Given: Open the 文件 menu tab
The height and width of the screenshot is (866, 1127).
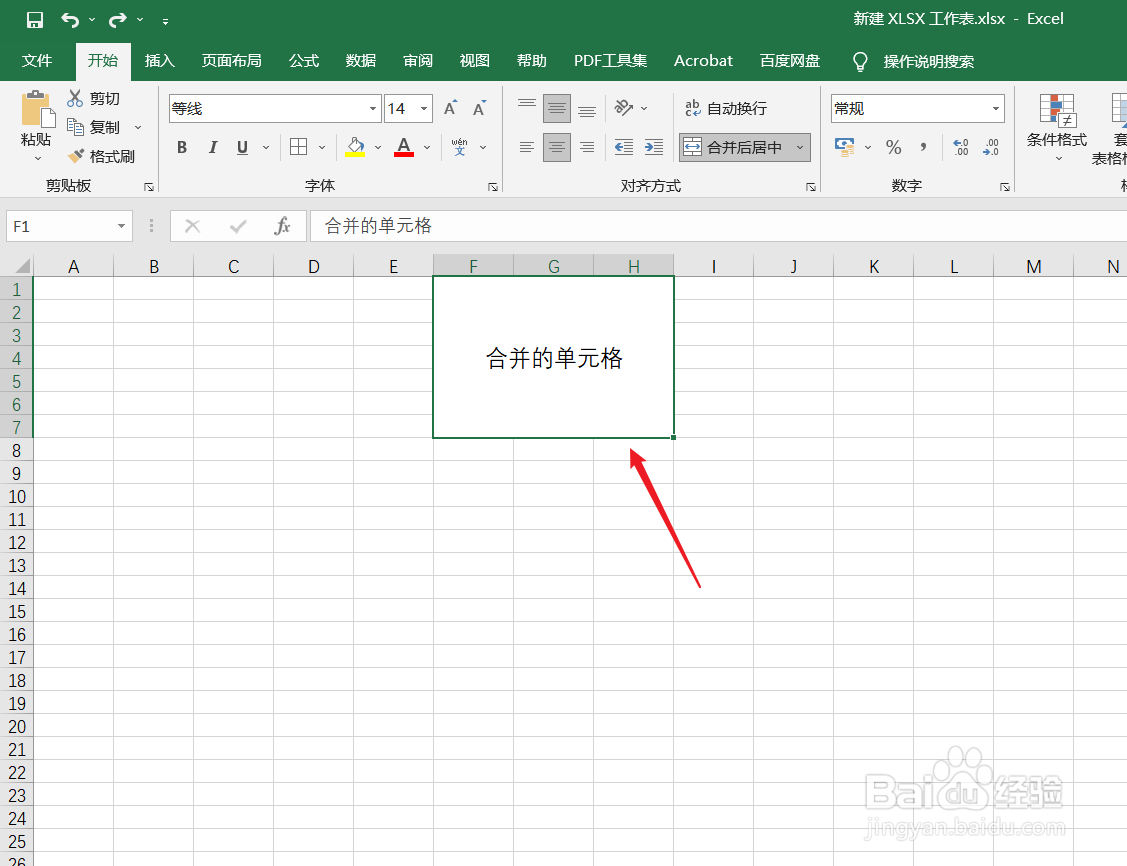Looking at the screenshot, I should [37, 61].
